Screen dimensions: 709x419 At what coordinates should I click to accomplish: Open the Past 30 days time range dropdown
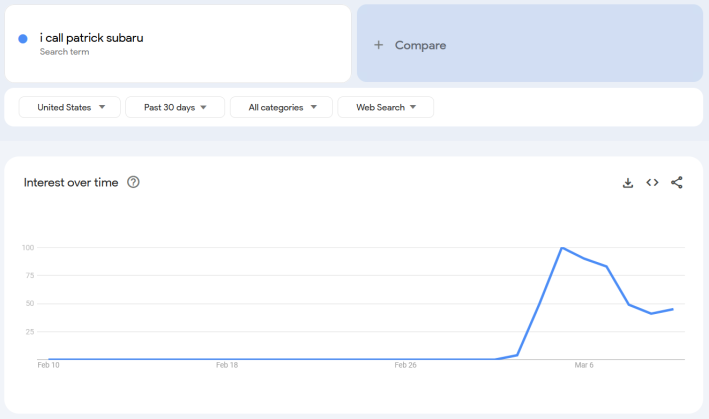click(x=175, y=107)
